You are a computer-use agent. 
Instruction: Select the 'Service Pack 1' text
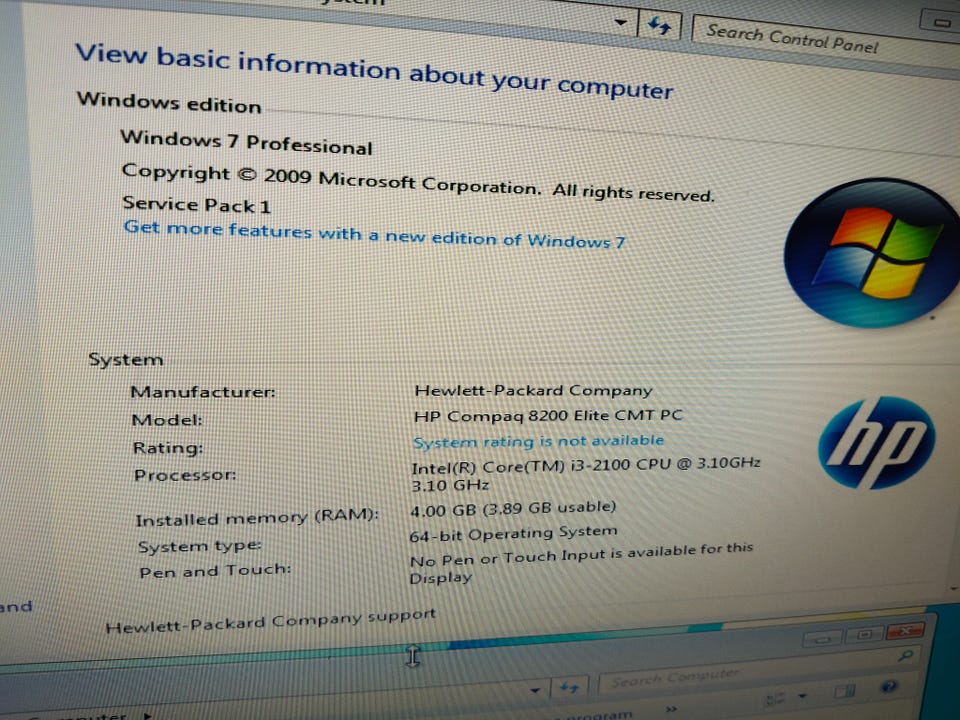pyautogui.click(x=196, y=204)
